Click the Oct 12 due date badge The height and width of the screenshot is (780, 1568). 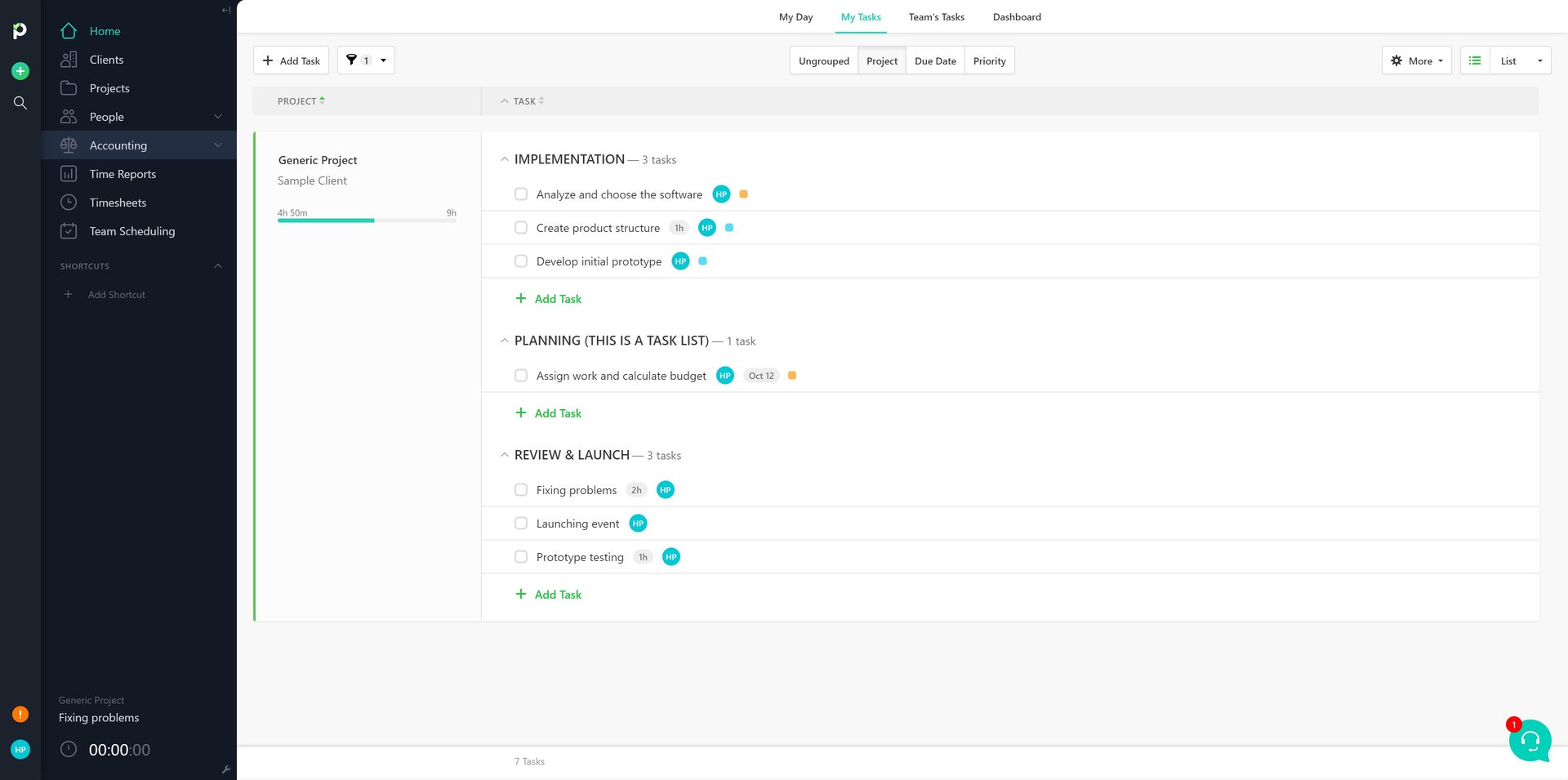point(761,376)
